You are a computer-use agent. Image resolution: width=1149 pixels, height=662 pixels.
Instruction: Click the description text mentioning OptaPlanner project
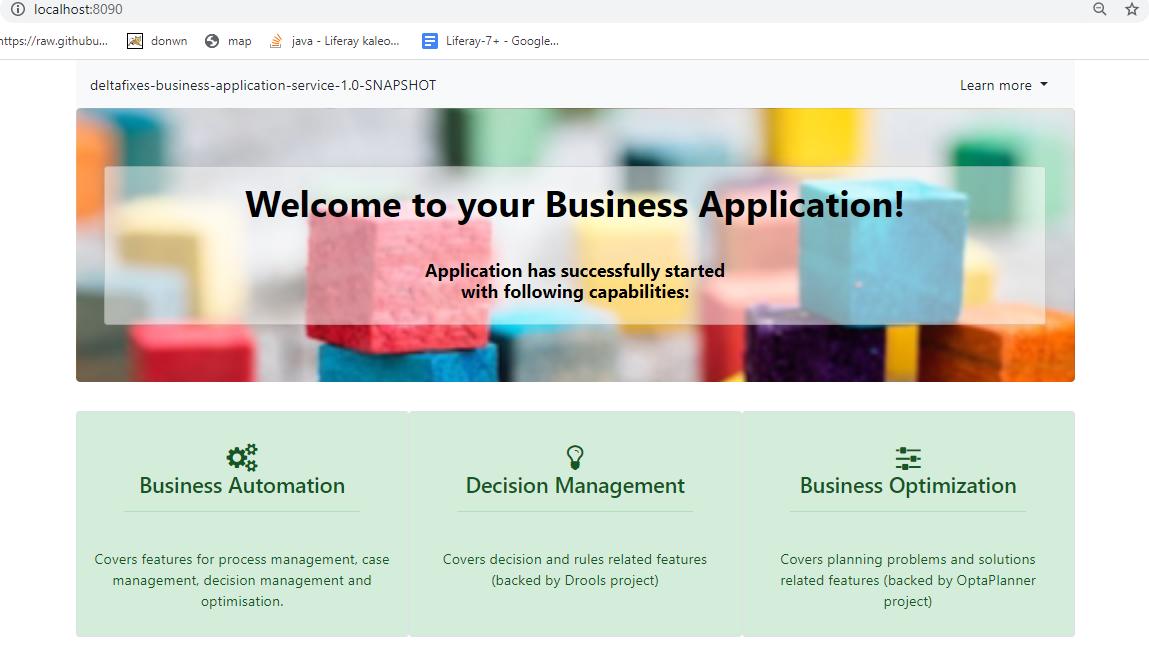coord(908,580)
